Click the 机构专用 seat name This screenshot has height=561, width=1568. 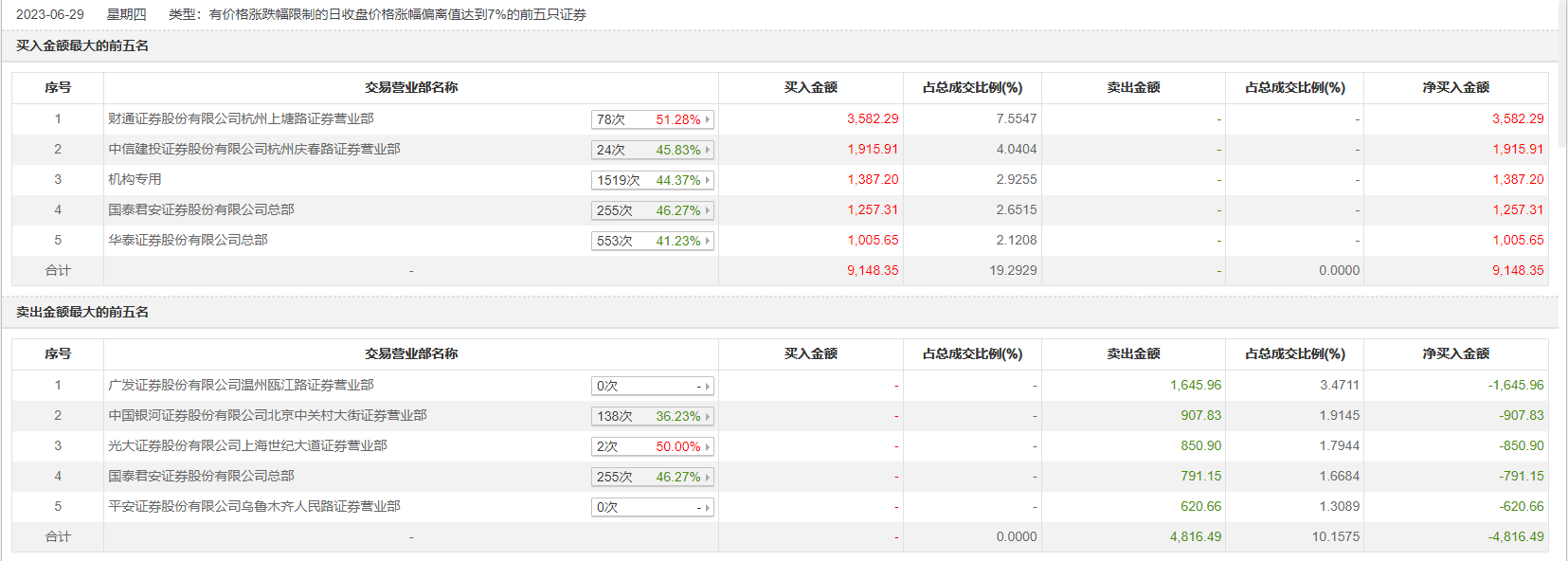135,179
